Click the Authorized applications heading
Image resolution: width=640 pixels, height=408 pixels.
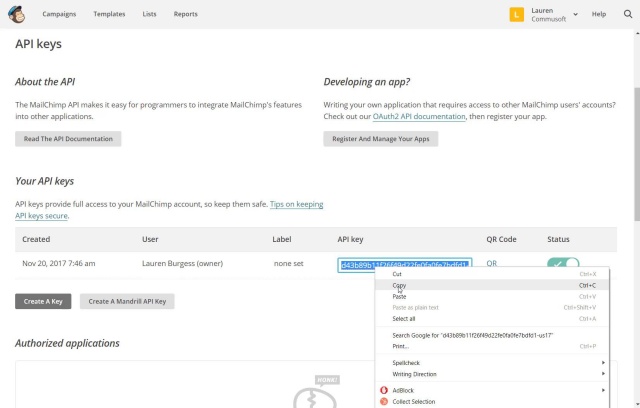point(67,344)
